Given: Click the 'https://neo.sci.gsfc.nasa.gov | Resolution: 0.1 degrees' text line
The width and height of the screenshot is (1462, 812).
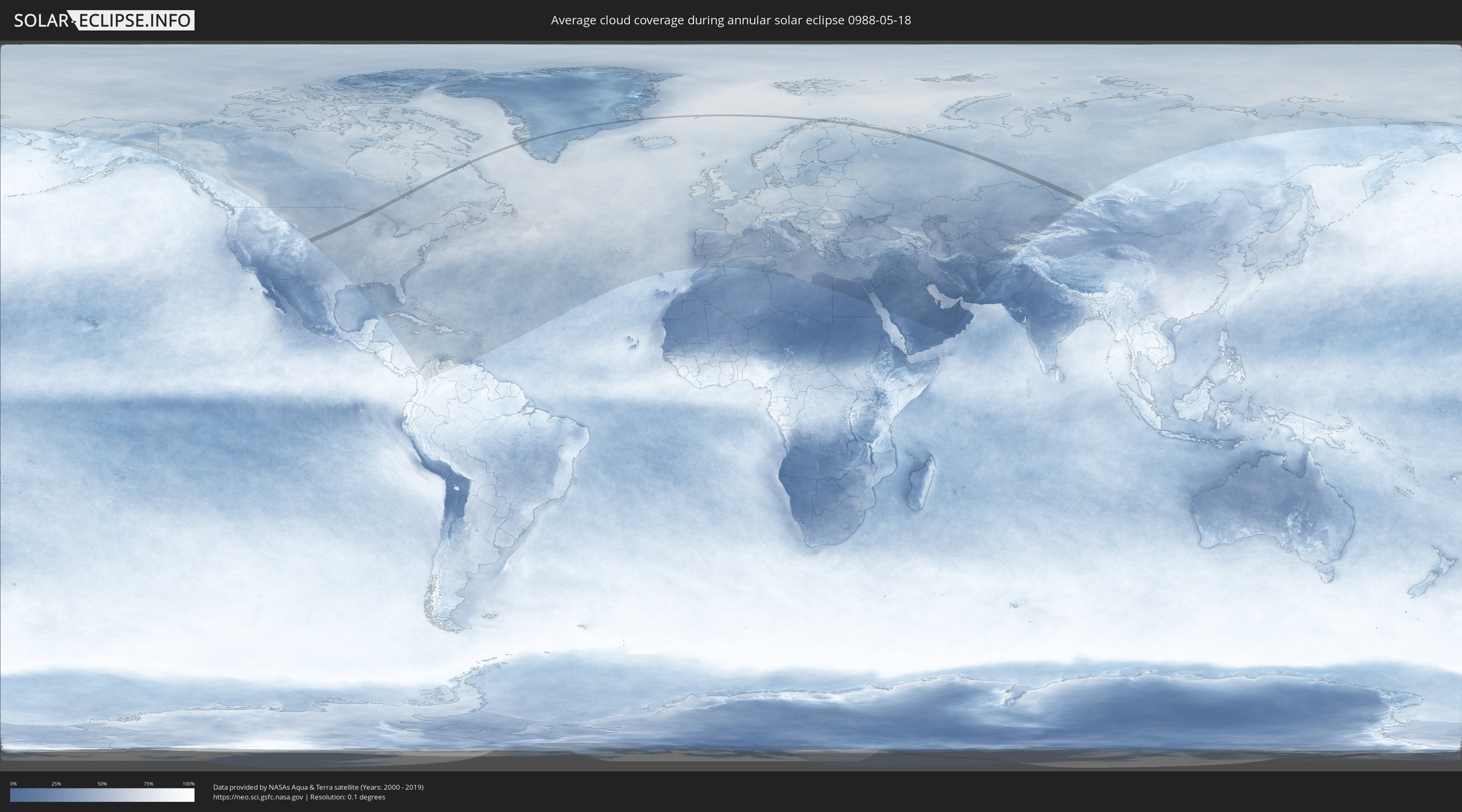Looking at the screenshot, I should point(299,797).
